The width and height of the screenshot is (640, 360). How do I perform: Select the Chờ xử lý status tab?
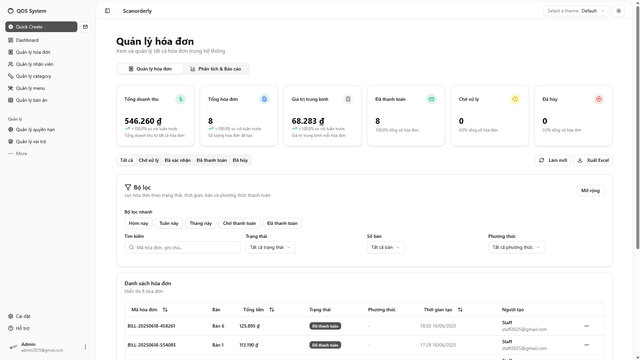149,160
